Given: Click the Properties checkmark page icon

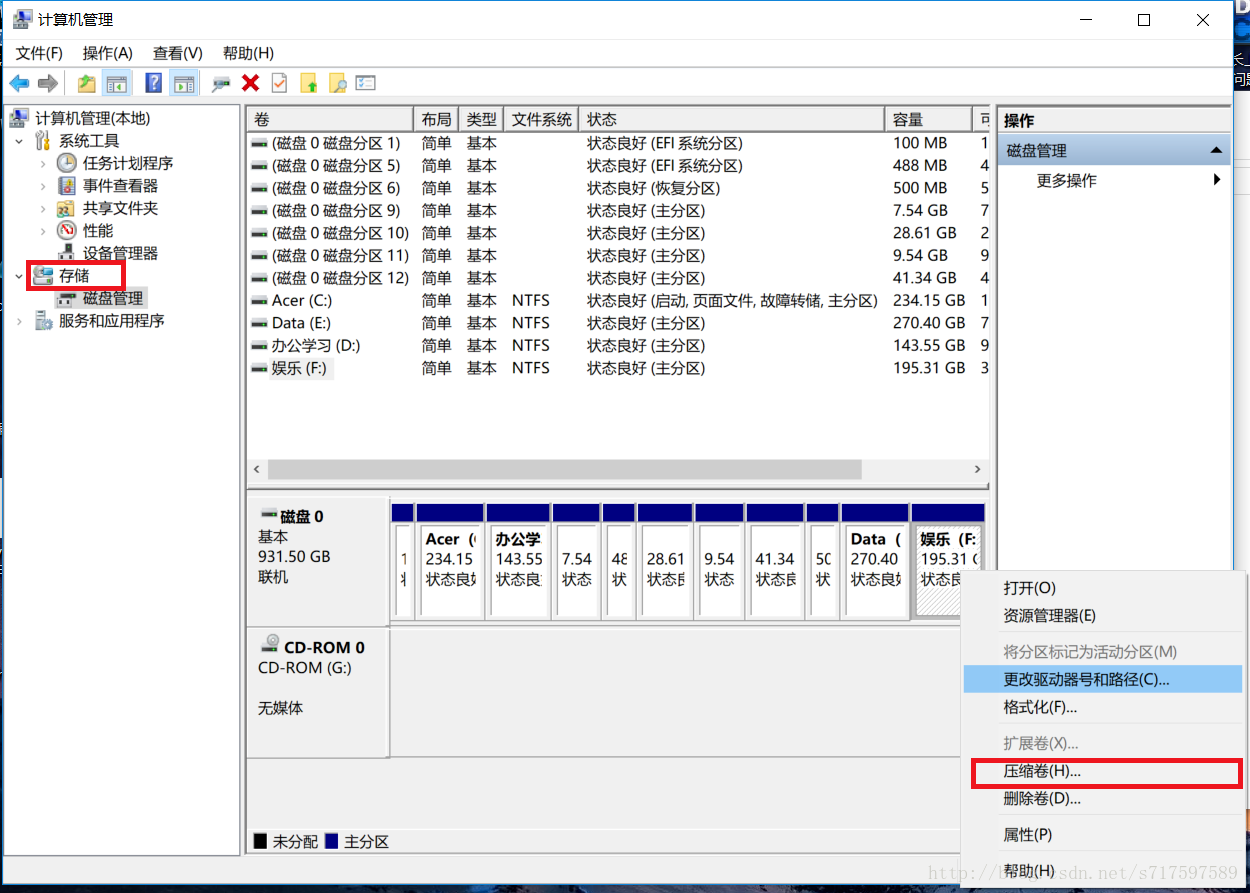Looking at the screenshot, I should (280, 83).
